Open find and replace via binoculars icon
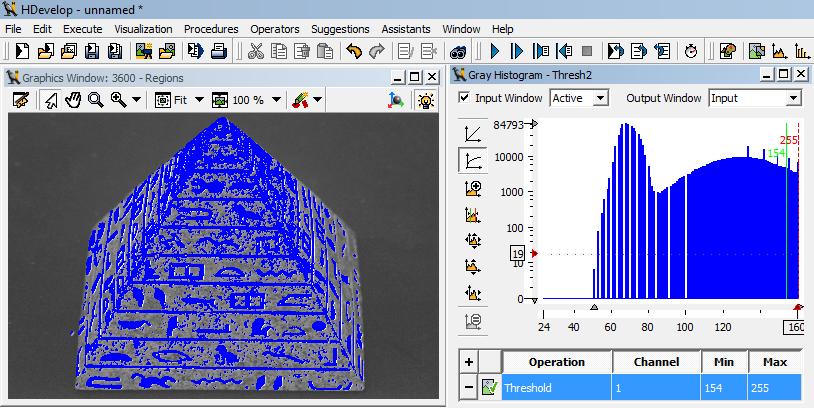 pos(458,51)
